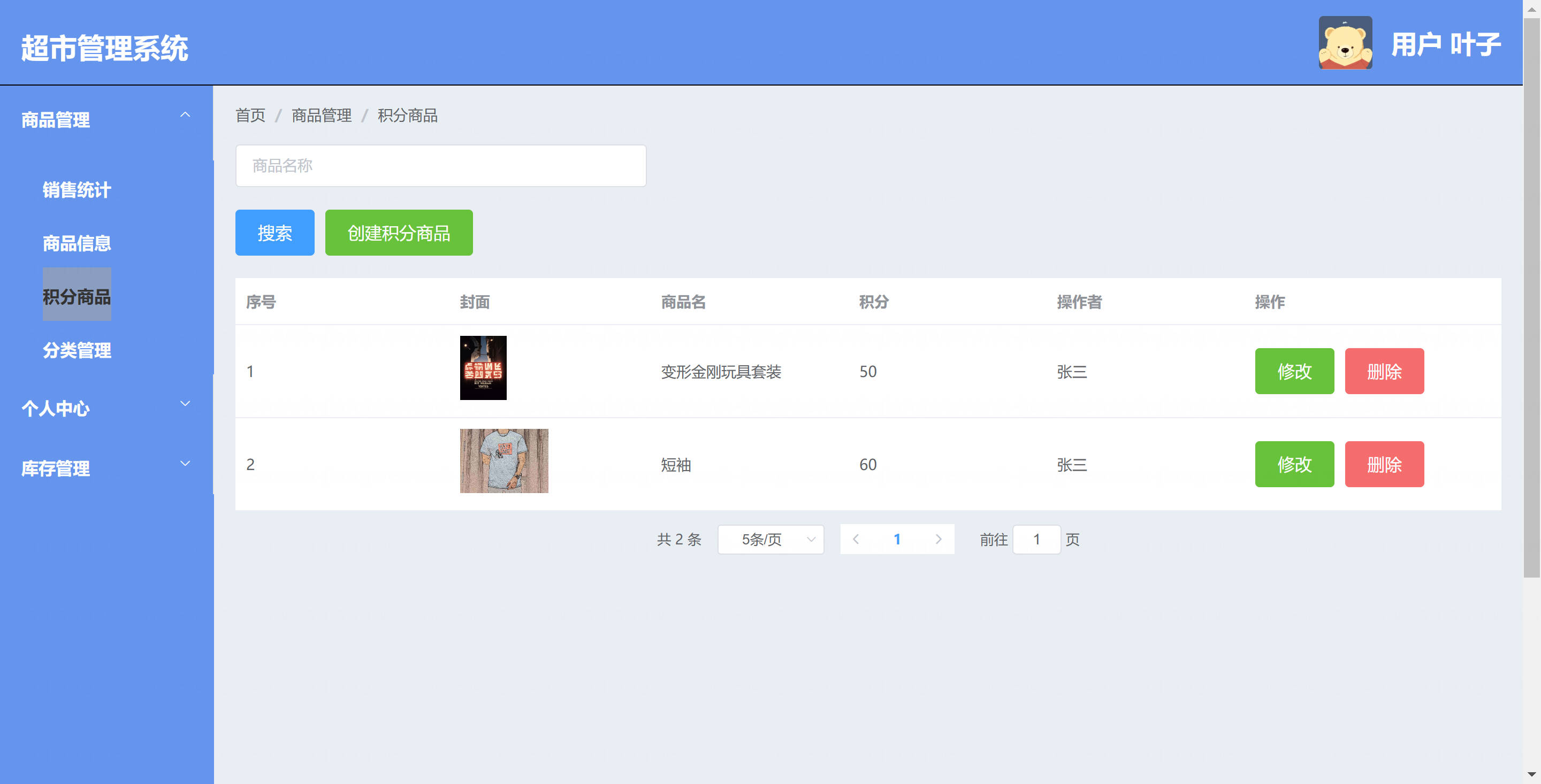Click the 商品名称 search input field
1541x784 pixels.
[x=440, y=166]
